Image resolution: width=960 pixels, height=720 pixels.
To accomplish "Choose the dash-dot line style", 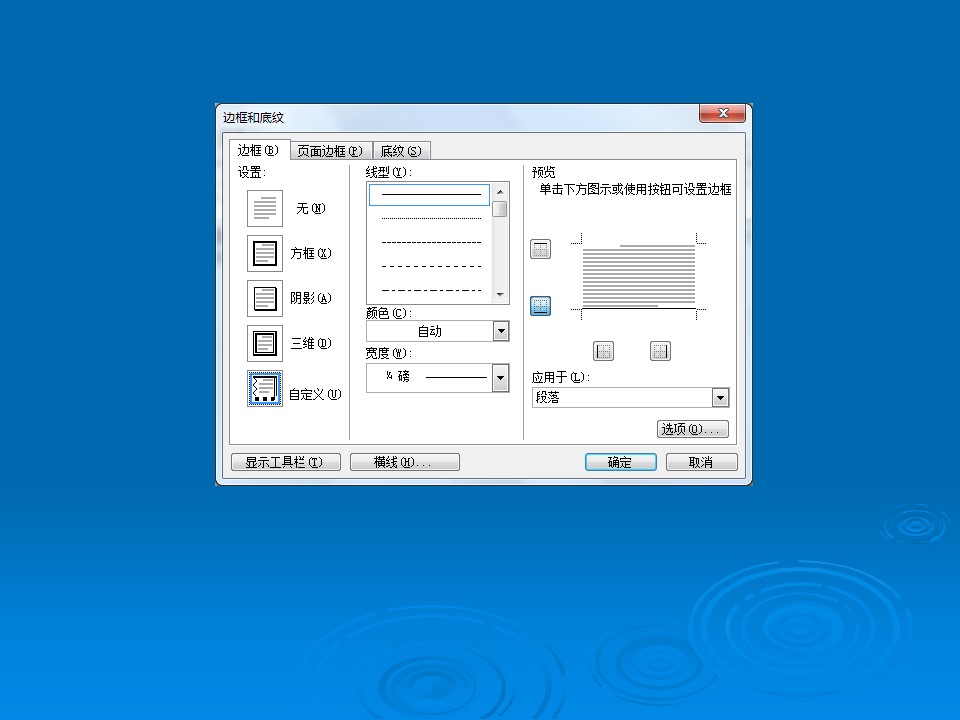I will point(430,290).
